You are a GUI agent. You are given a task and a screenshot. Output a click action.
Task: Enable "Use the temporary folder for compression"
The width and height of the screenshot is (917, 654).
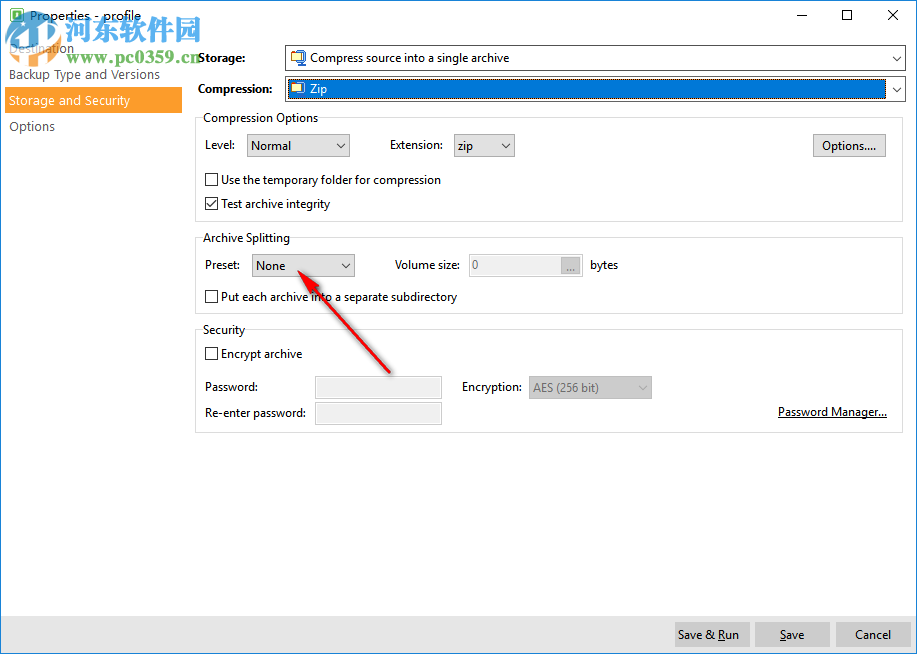tap(211, 180)
